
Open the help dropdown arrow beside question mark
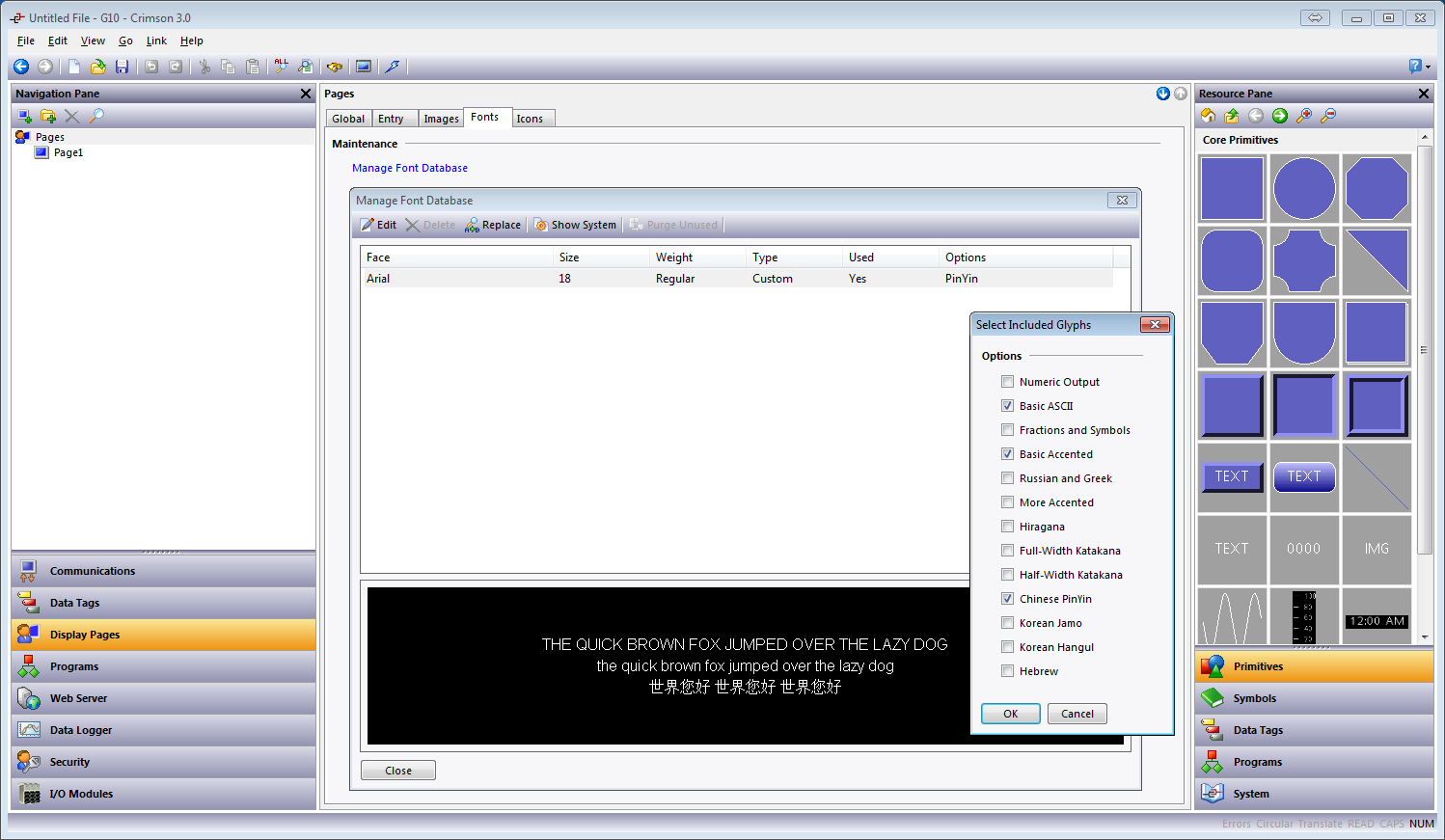1429,68
